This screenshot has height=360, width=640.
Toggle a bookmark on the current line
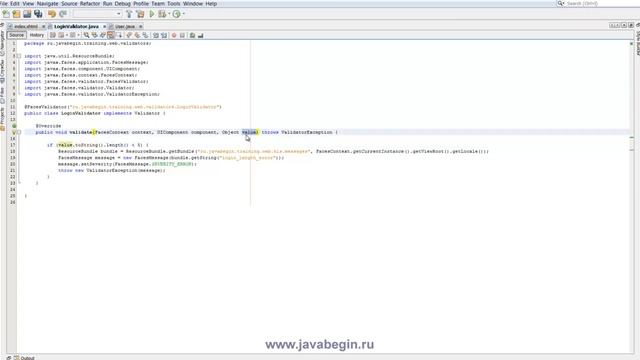(145, 36)
